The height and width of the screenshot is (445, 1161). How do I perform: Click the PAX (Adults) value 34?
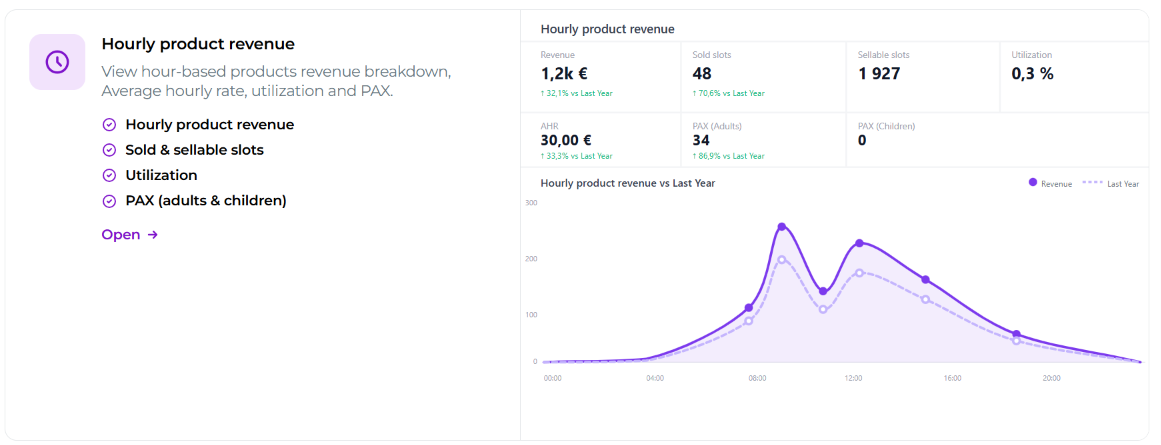(702, 140)
